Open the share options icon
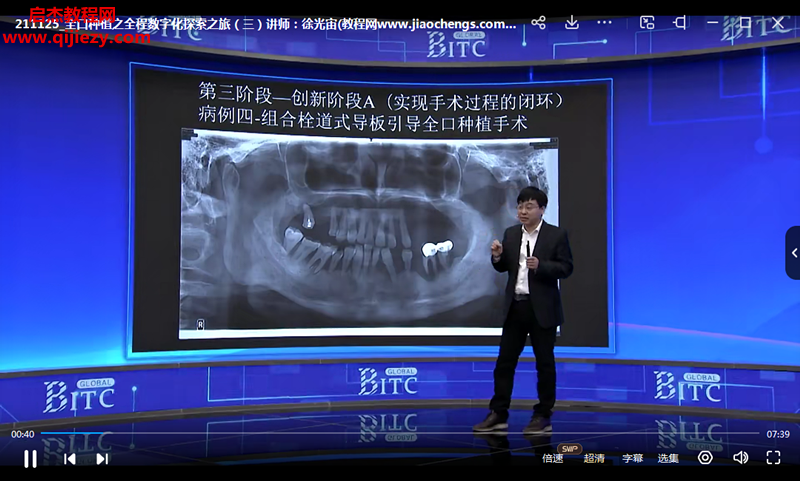 (x=538, y=22)
